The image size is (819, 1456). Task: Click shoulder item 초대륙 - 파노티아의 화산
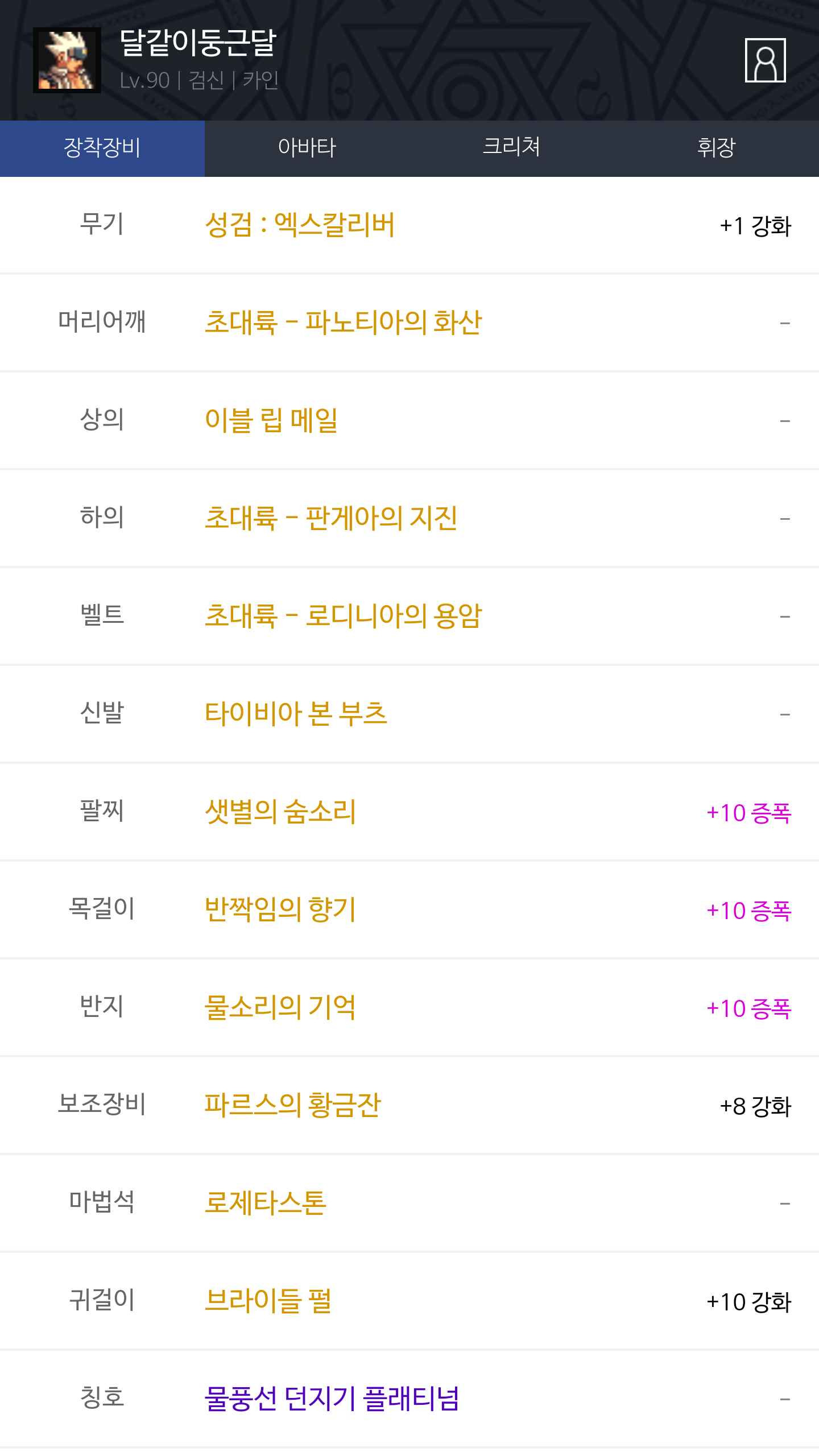(343, 322)
